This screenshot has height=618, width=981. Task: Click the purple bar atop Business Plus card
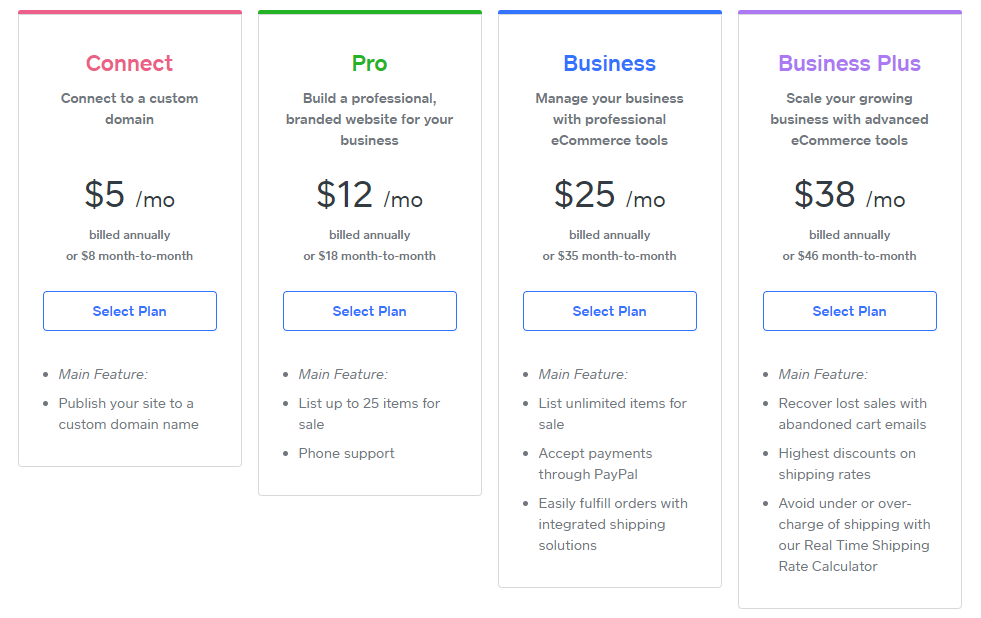tap(849, 11)
